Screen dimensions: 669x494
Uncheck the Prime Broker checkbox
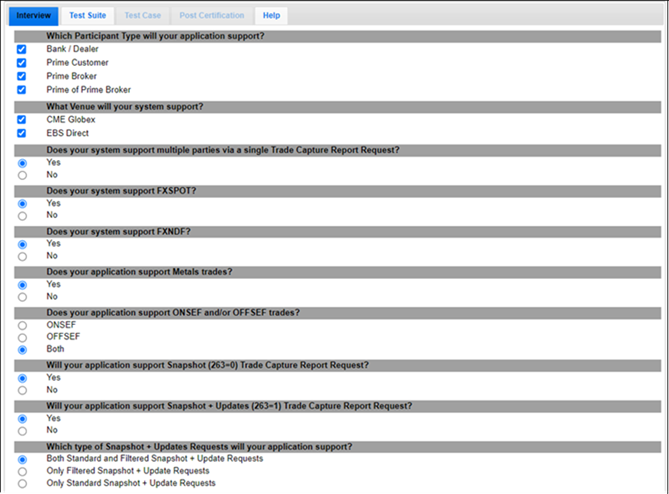tap(22, 76)
